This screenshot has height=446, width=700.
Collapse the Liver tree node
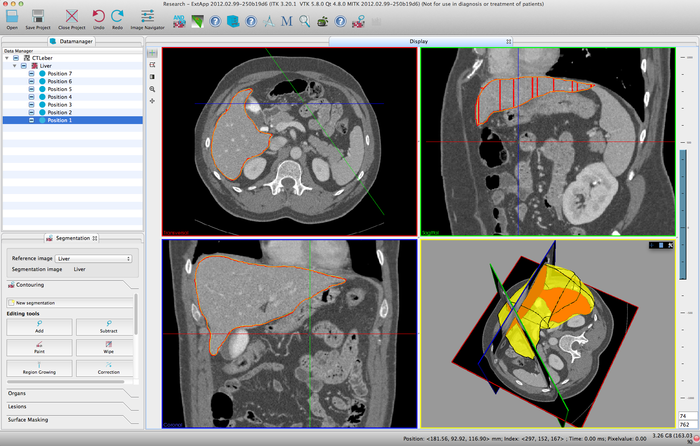15,66
